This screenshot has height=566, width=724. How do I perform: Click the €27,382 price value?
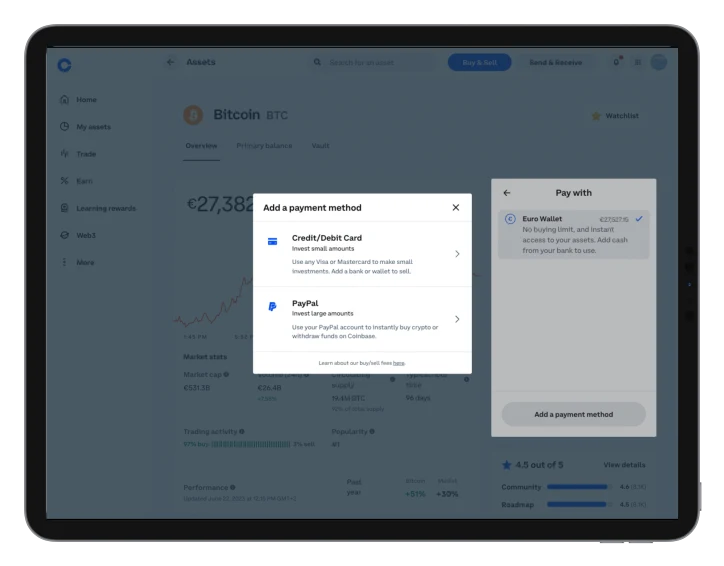[x=220, y=204]
